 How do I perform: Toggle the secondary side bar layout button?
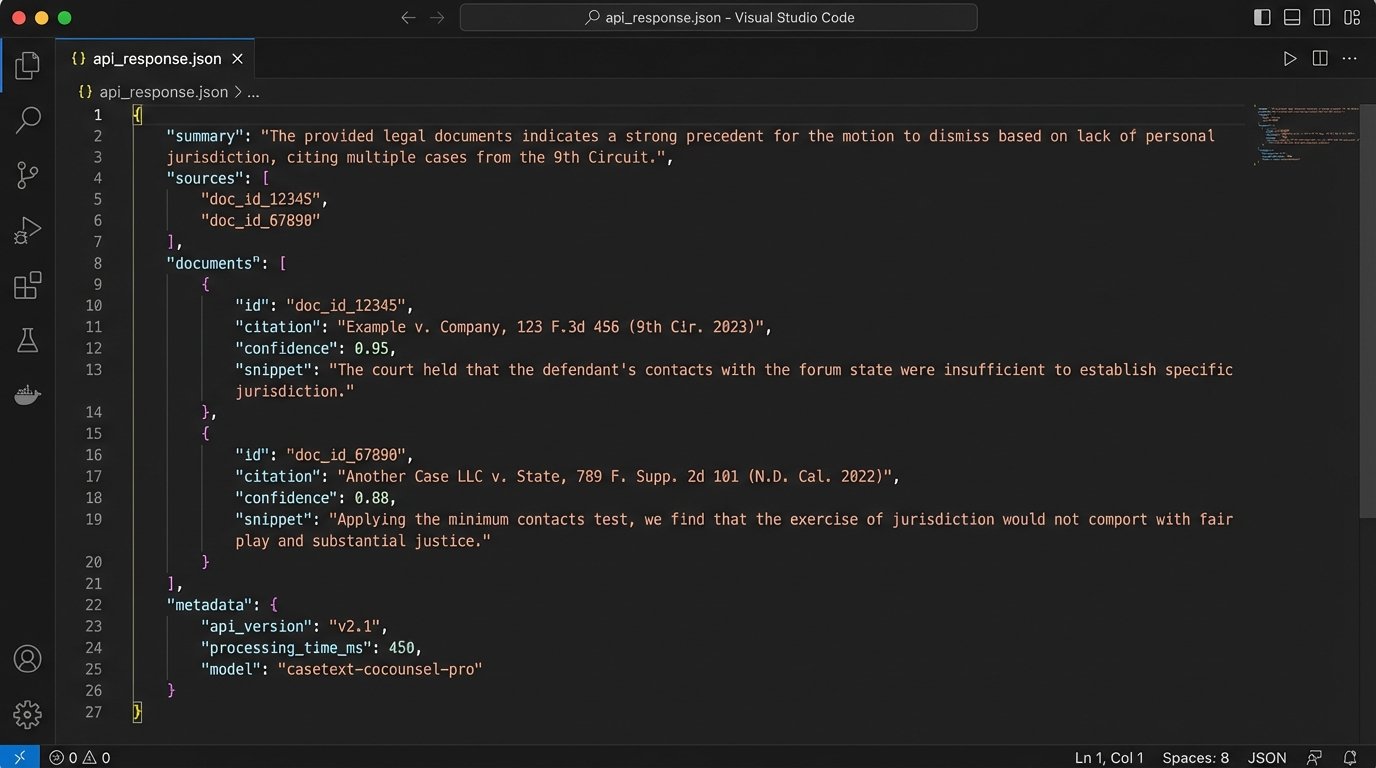click(x=1322, y=18)
